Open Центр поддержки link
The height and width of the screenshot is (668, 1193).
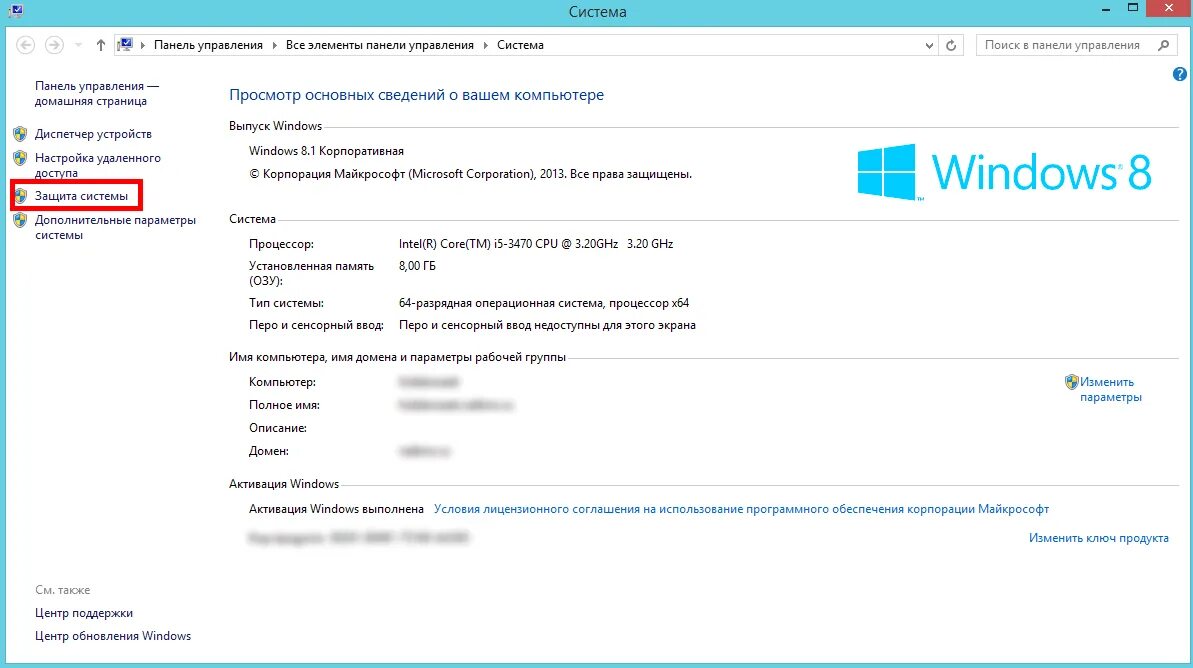(x=84, y=613)
